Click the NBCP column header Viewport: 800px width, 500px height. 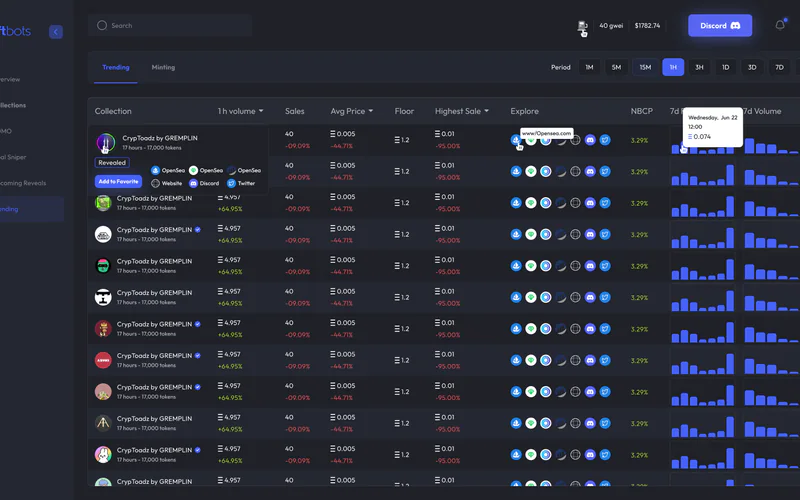click(x=641, y=111)
